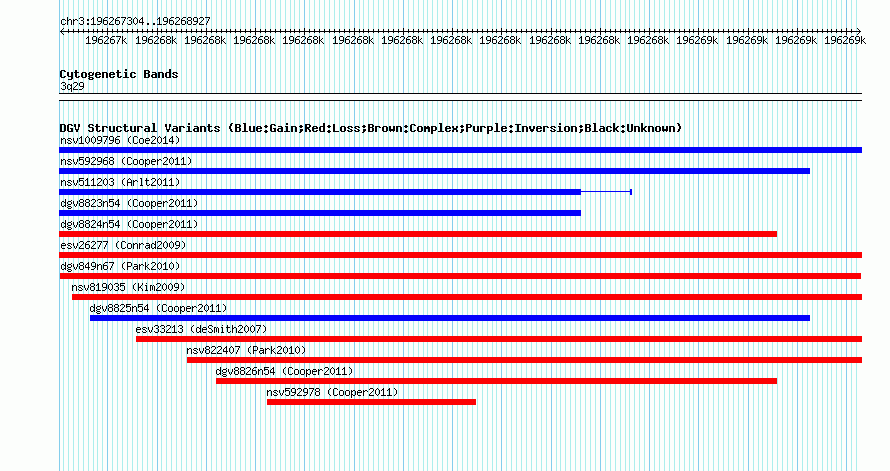This screenshot has width=890, height=471.
Task: Open nsv822407 (Park2010) label
Action: coord(246,350)
